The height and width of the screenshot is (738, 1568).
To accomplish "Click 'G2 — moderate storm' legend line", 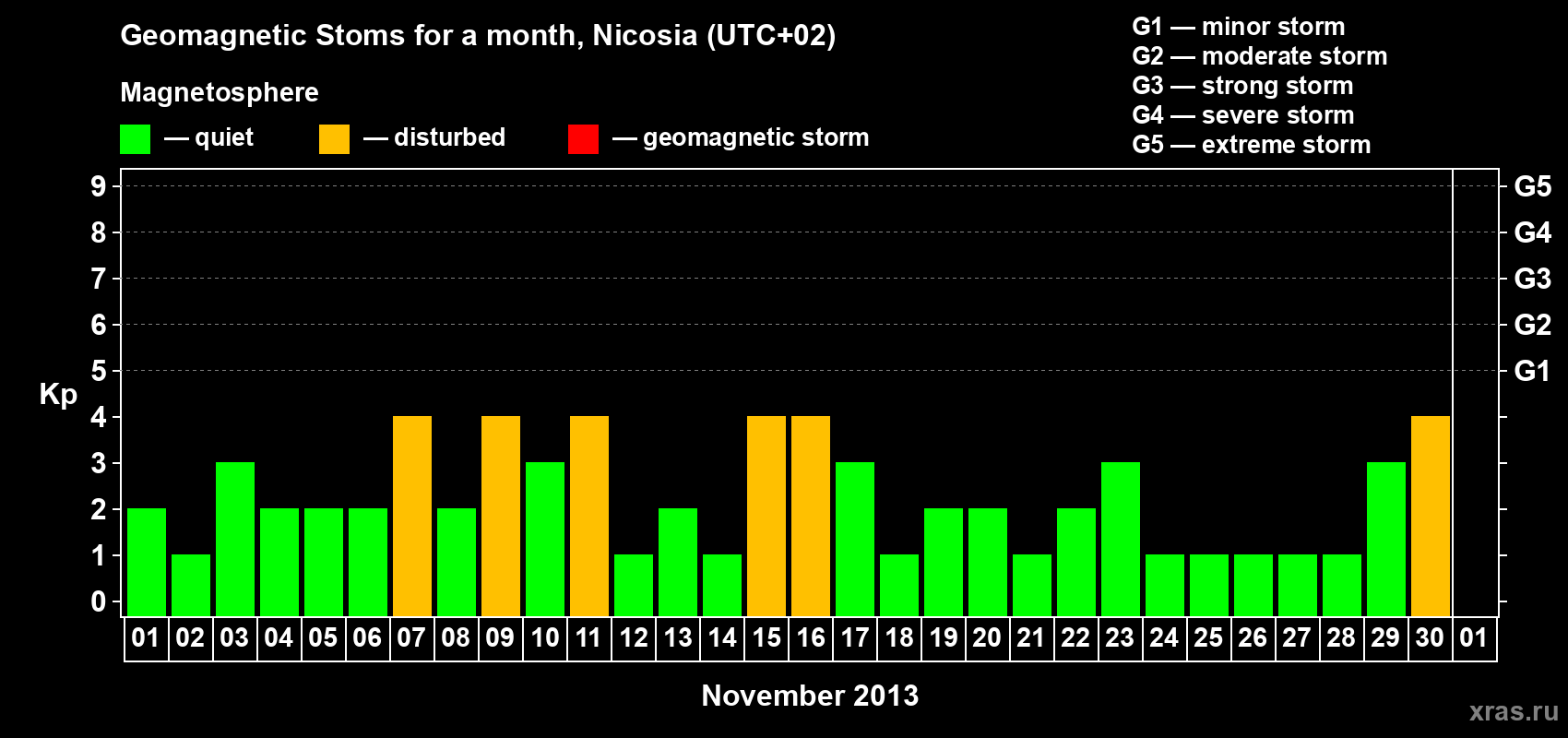I will pos(1260,56).
